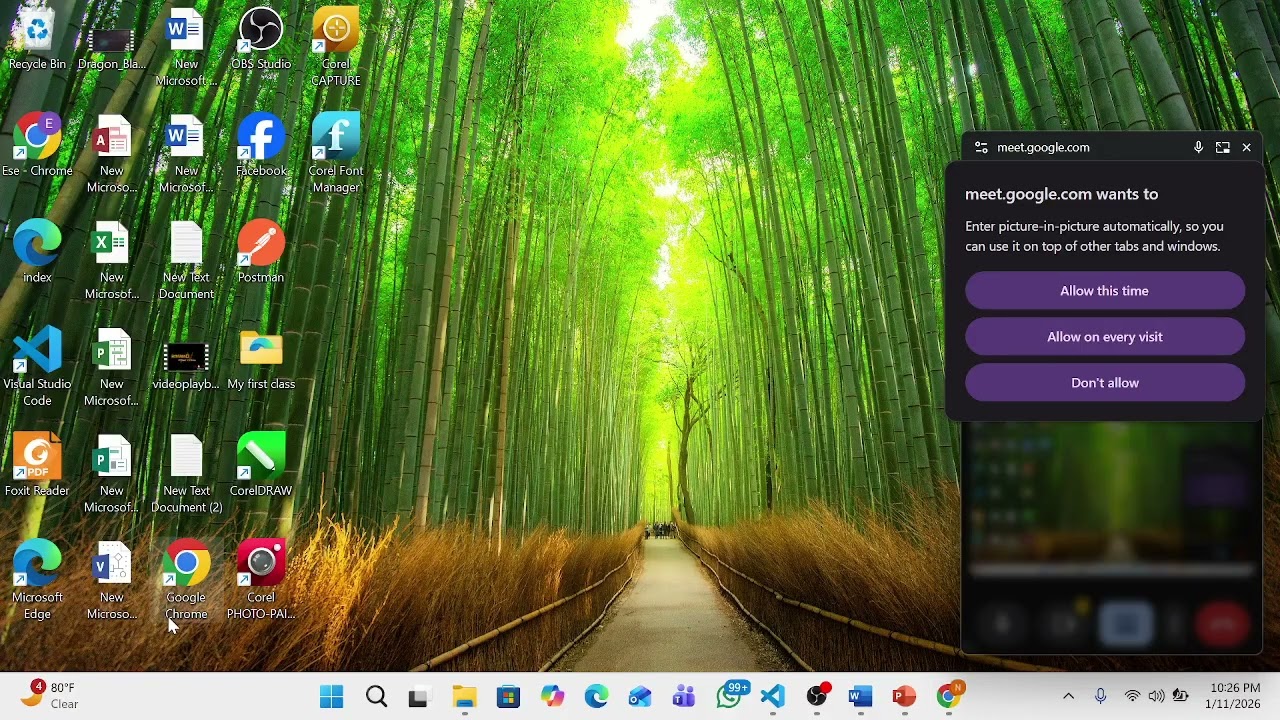Screen dimensions: 1280x720
Task: Click the back-to-tab icon in Meet popup
Action: point(1222,147)
